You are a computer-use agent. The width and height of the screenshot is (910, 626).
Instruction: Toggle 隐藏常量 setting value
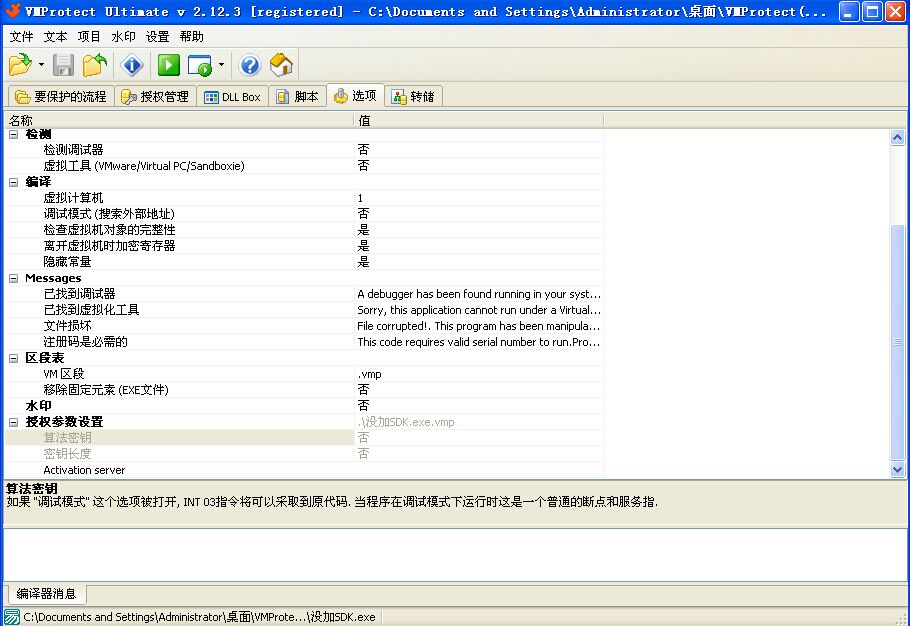[x=364, y=261]
